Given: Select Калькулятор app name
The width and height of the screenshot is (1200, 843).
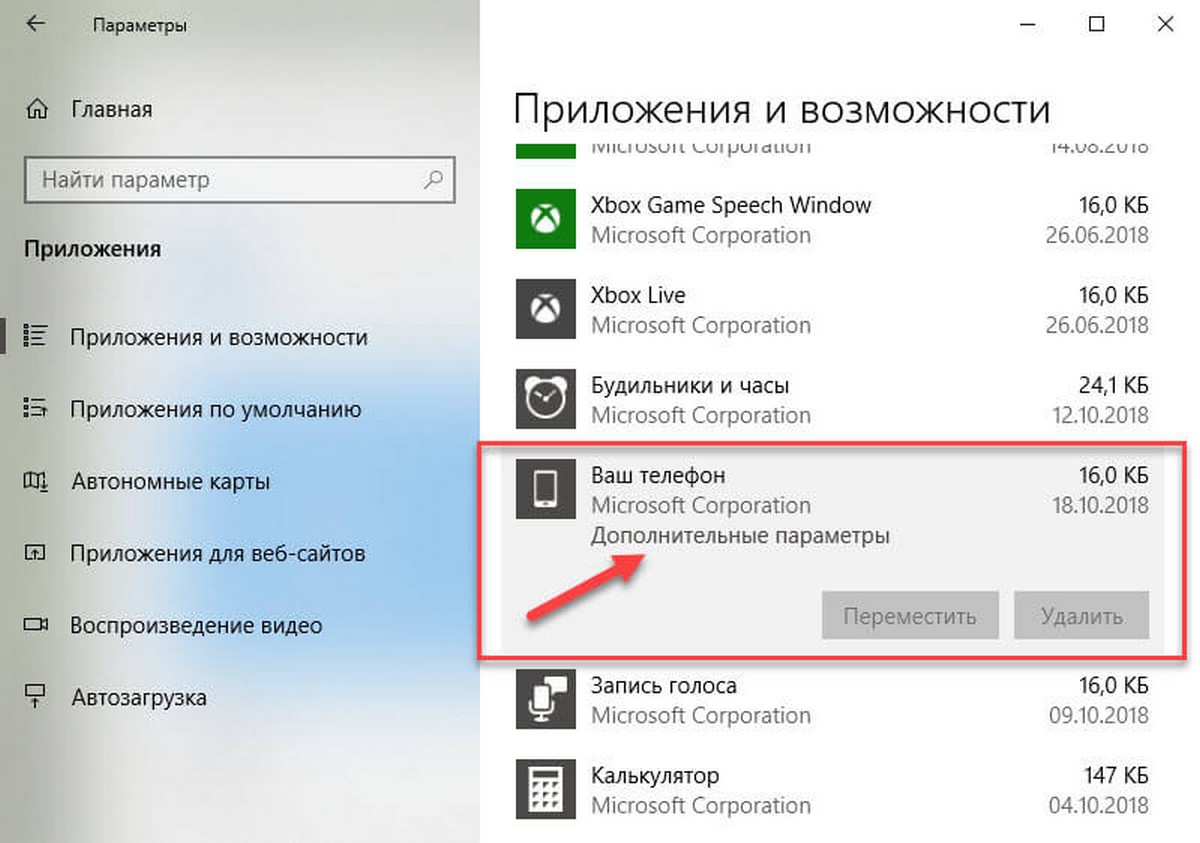Looking at the screenshot, I should [x=655, y=776].
